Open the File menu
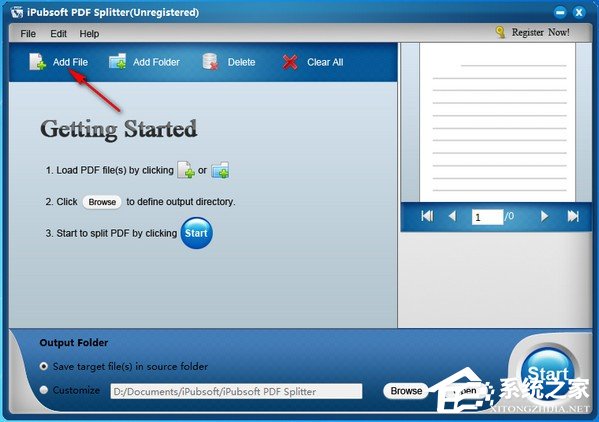 point(28,34)
